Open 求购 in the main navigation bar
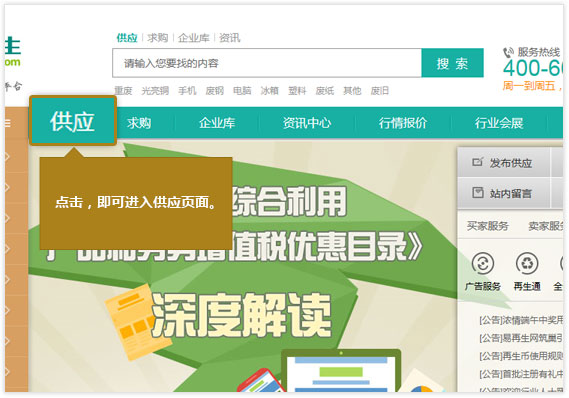The width and height of the screenshot is (569, 398). point(139,123)
